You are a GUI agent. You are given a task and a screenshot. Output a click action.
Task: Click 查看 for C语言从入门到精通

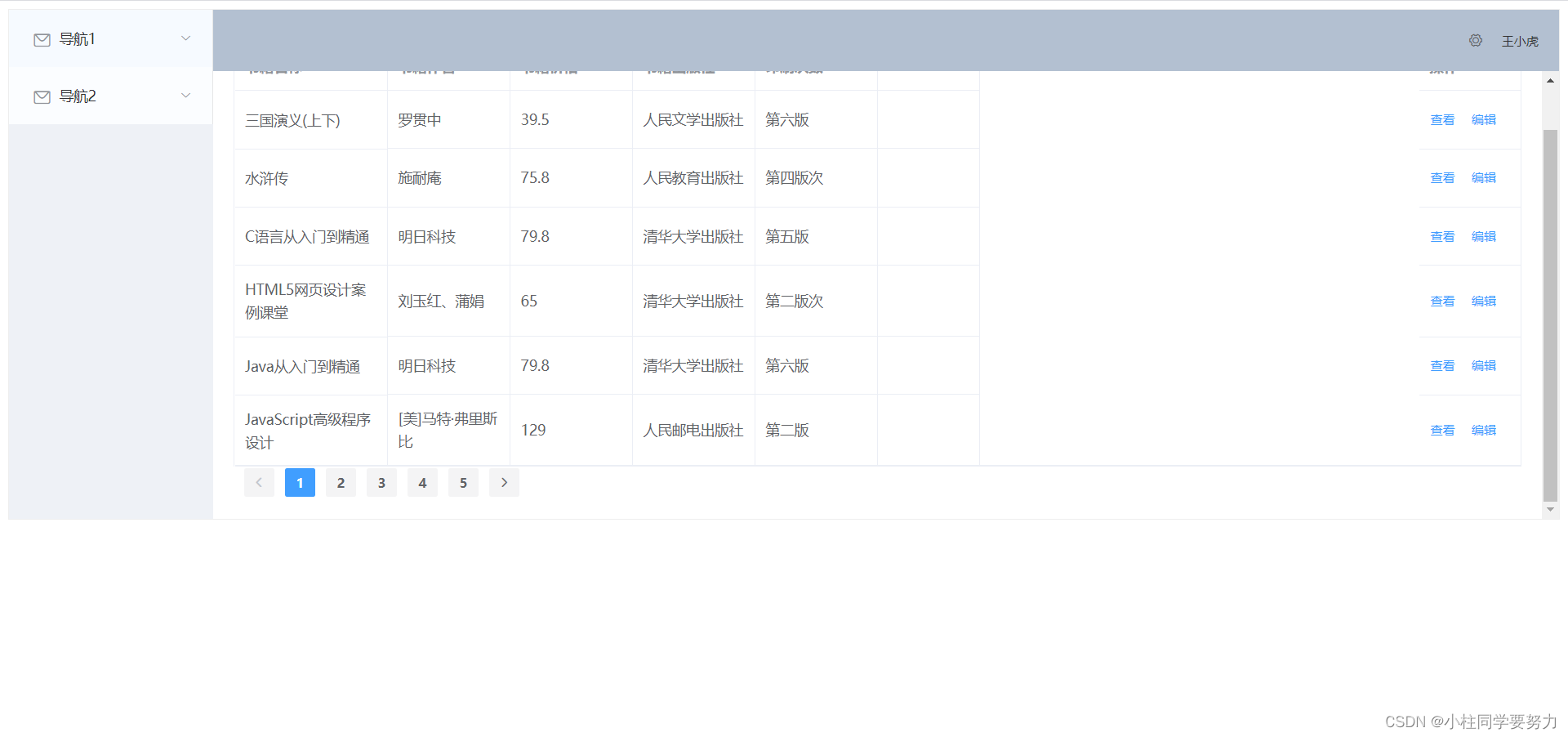pyautogui.click(x=1442, y=236)
